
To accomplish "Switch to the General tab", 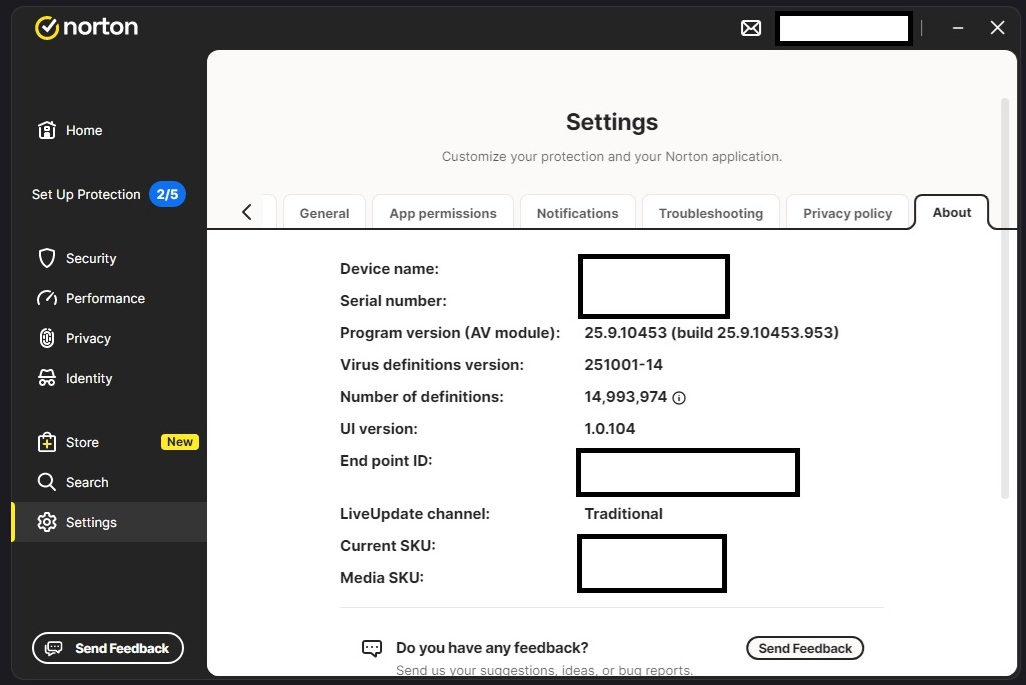I will (324, 213).
